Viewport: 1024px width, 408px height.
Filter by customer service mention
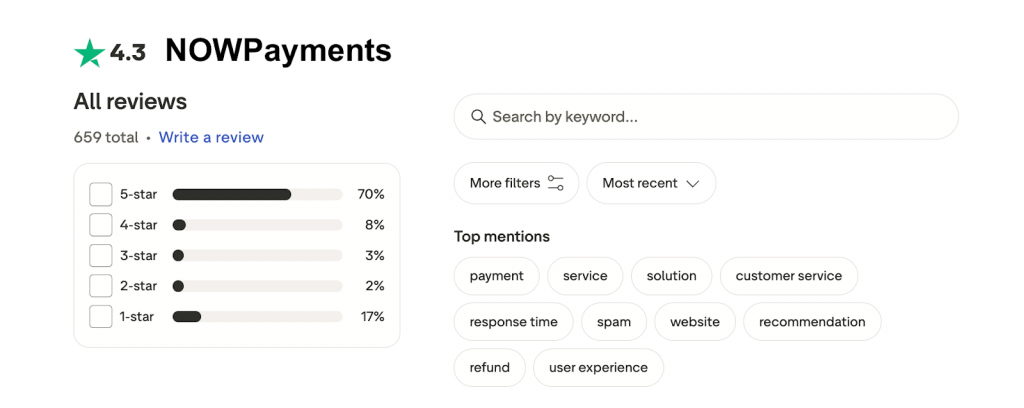point(788,276)
